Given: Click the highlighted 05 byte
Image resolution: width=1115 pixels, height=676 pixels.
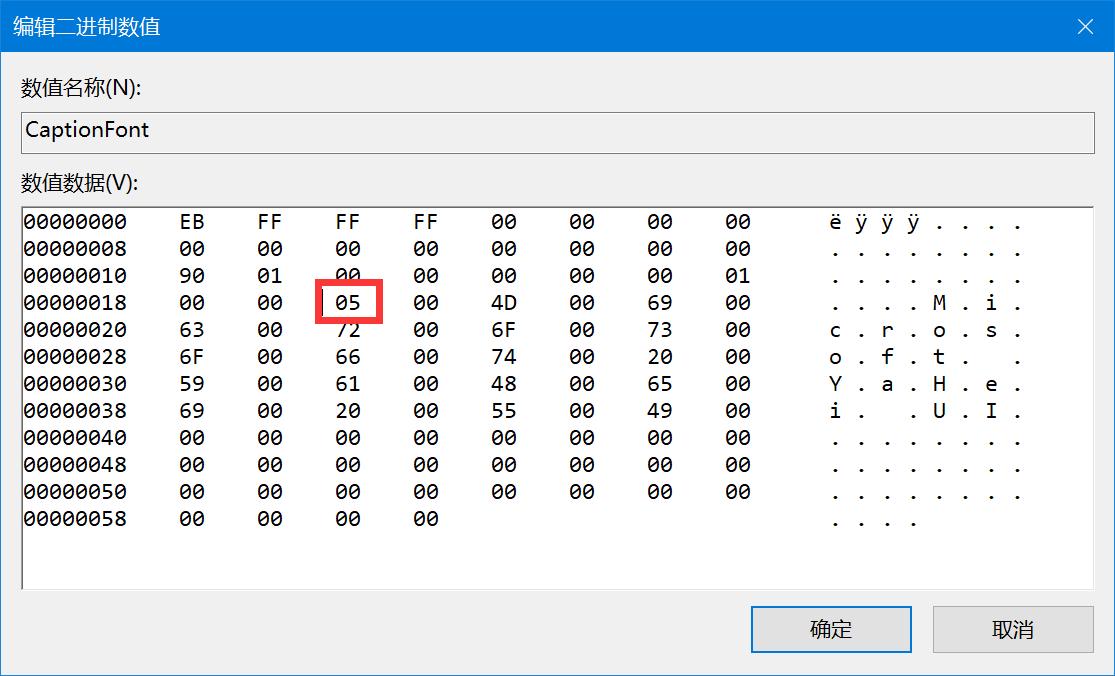Looking at the screenshot, I should pyautogui.click(x=347, y=302).
